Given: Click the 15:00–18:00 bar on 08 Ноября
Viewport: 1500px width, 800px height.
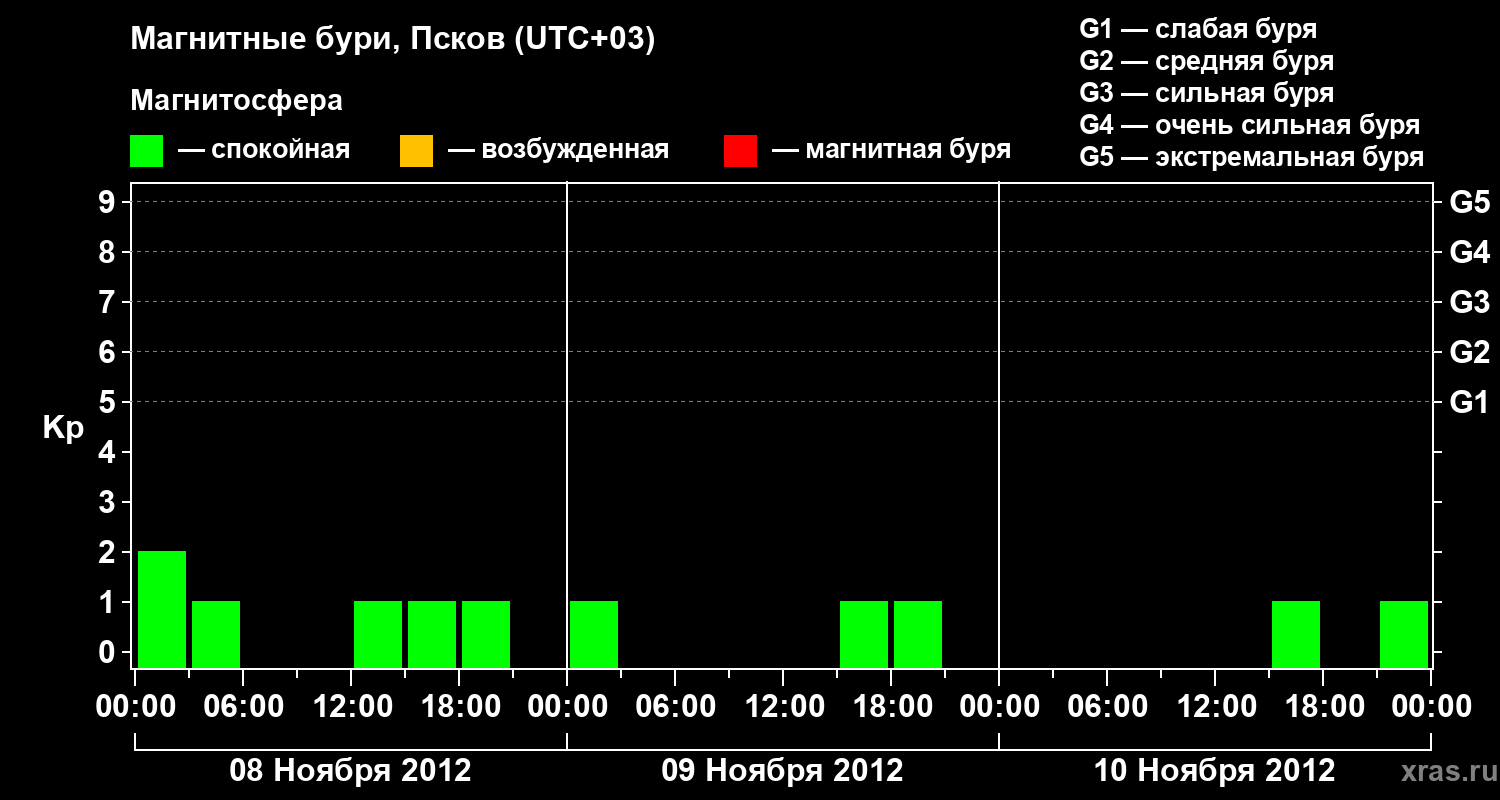Looking at the screenshot, I should pos(432,634).
